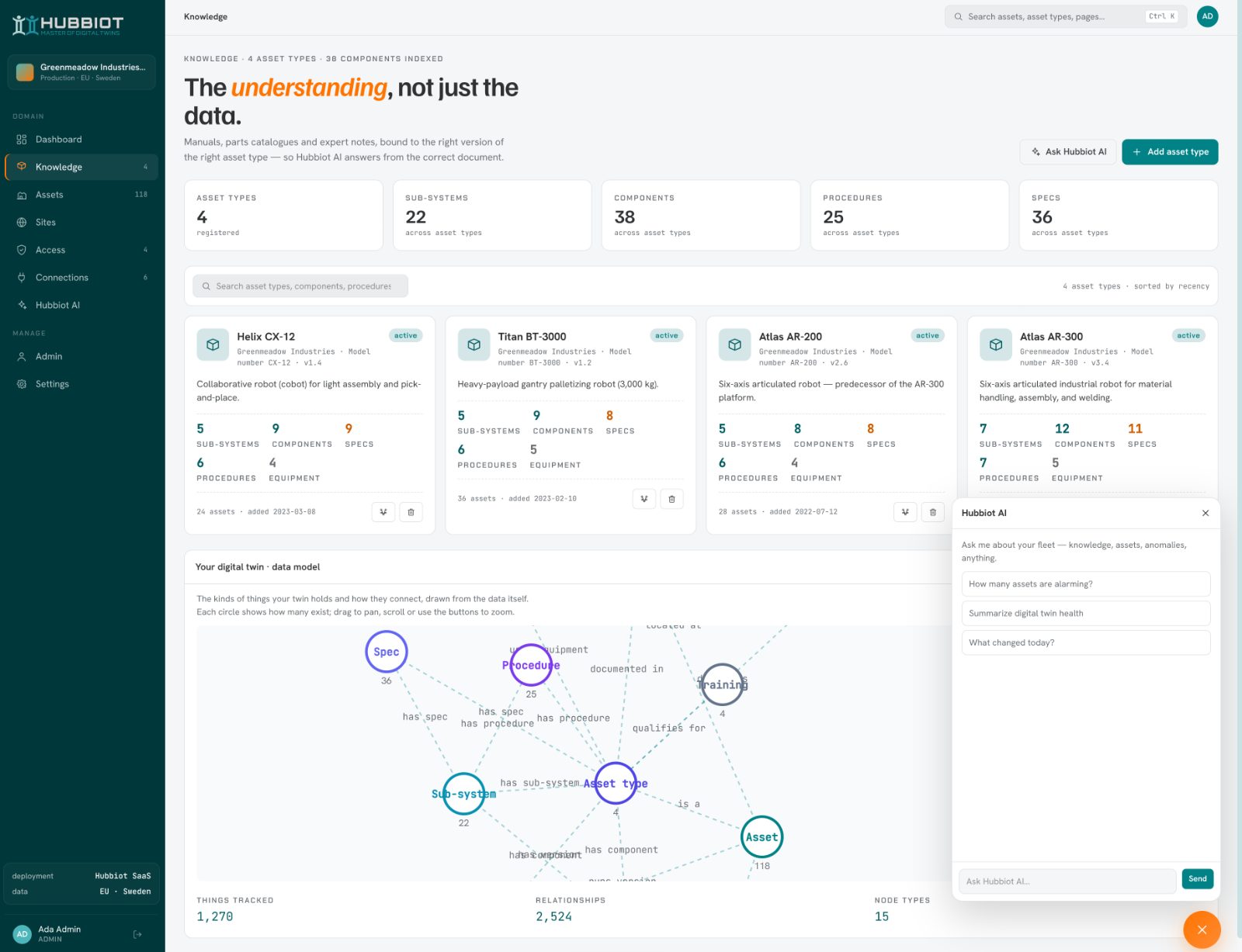Delete Atlas AR-200 using the trash icon
The image size is (1242, 952).
click(x=933, y=512)
